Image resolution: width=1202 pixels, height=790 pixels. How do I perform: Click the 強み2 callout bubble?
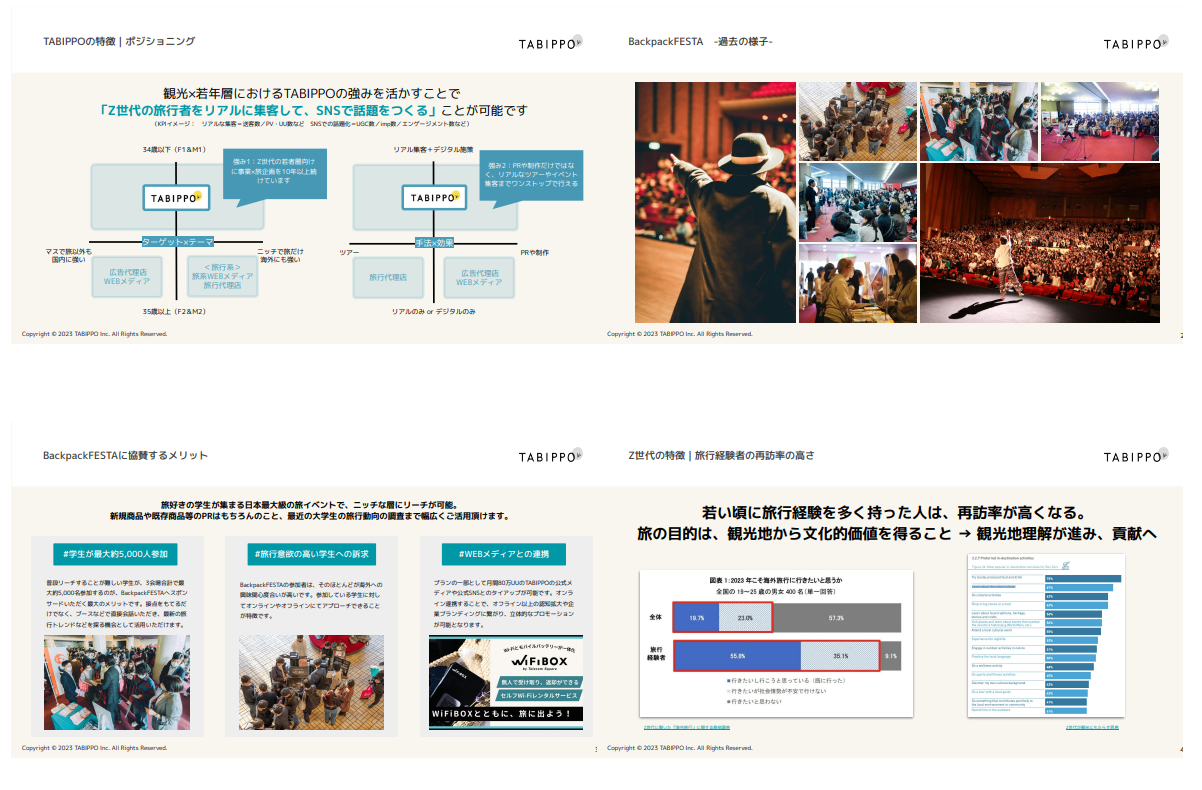point(530,175)
